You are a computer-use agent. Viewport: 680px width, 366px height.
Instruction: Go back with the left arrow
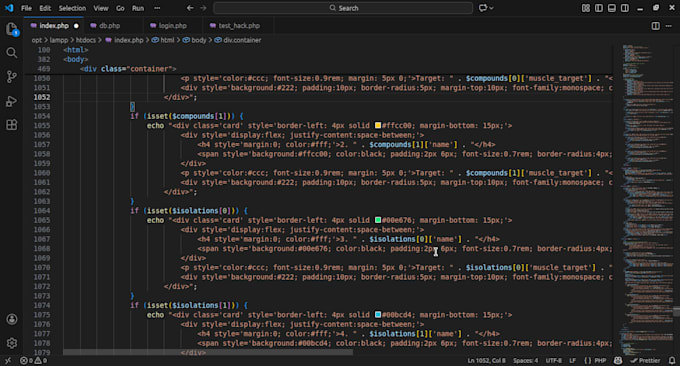[x=190, y=8]
